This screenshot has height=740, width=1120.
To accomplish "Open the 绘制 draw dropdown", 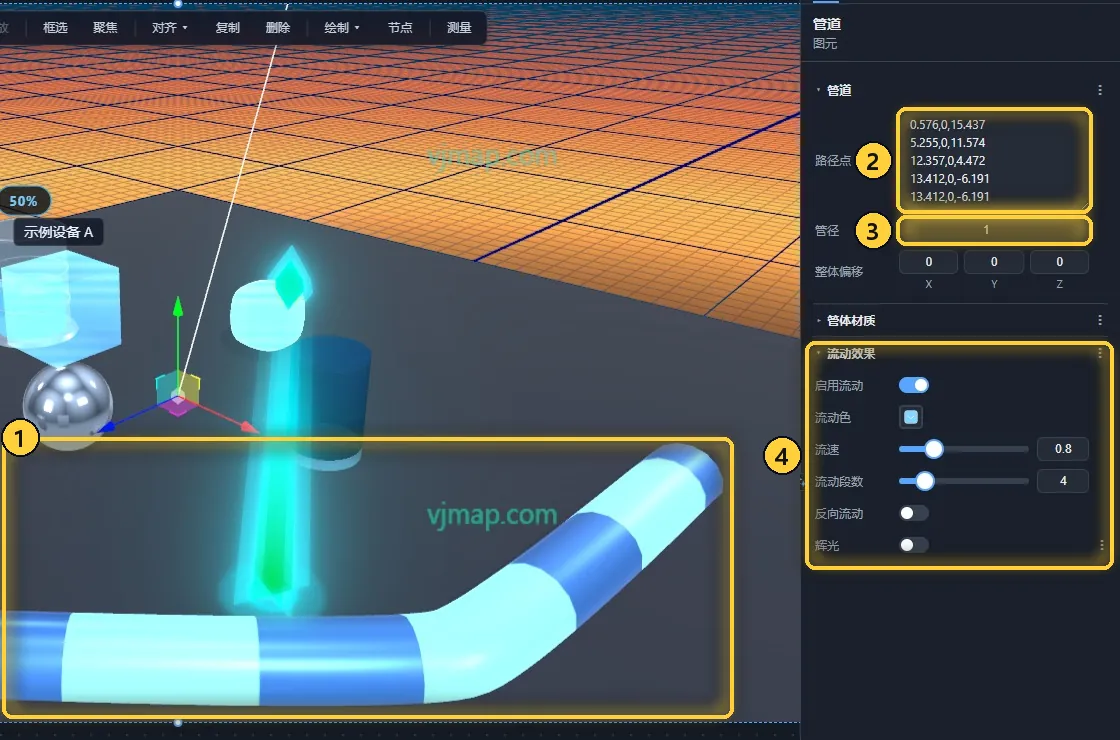I will coord(341,28).
